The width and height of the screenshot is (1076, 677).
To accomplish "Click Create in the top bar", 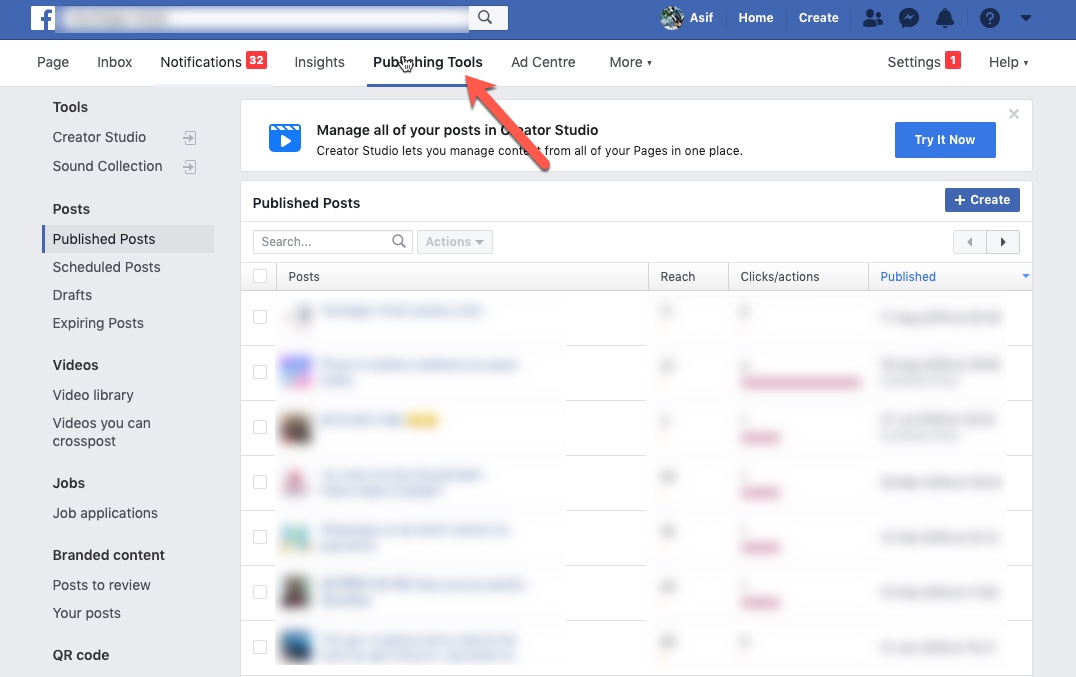I will (818, 18).
